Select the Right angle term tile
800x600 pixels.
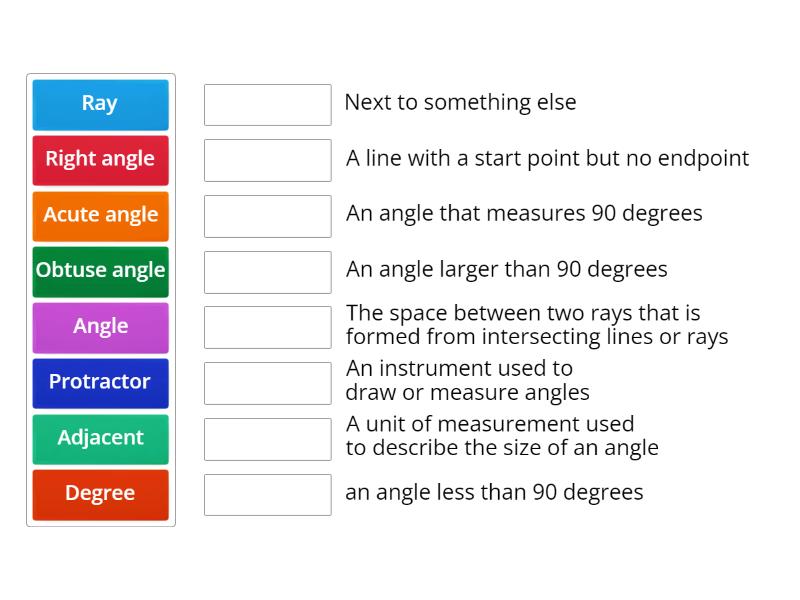[x=100, y=160]
